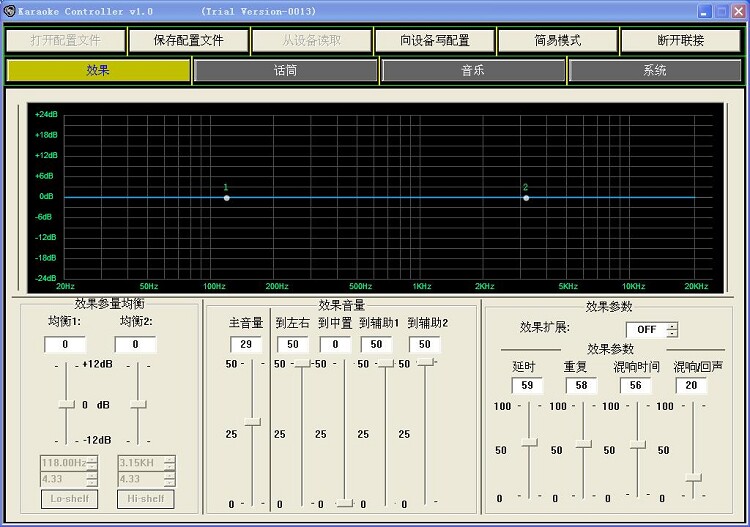
Task: Click the disabled 打开配置文件 button
Action: click(x=66, y=40)
